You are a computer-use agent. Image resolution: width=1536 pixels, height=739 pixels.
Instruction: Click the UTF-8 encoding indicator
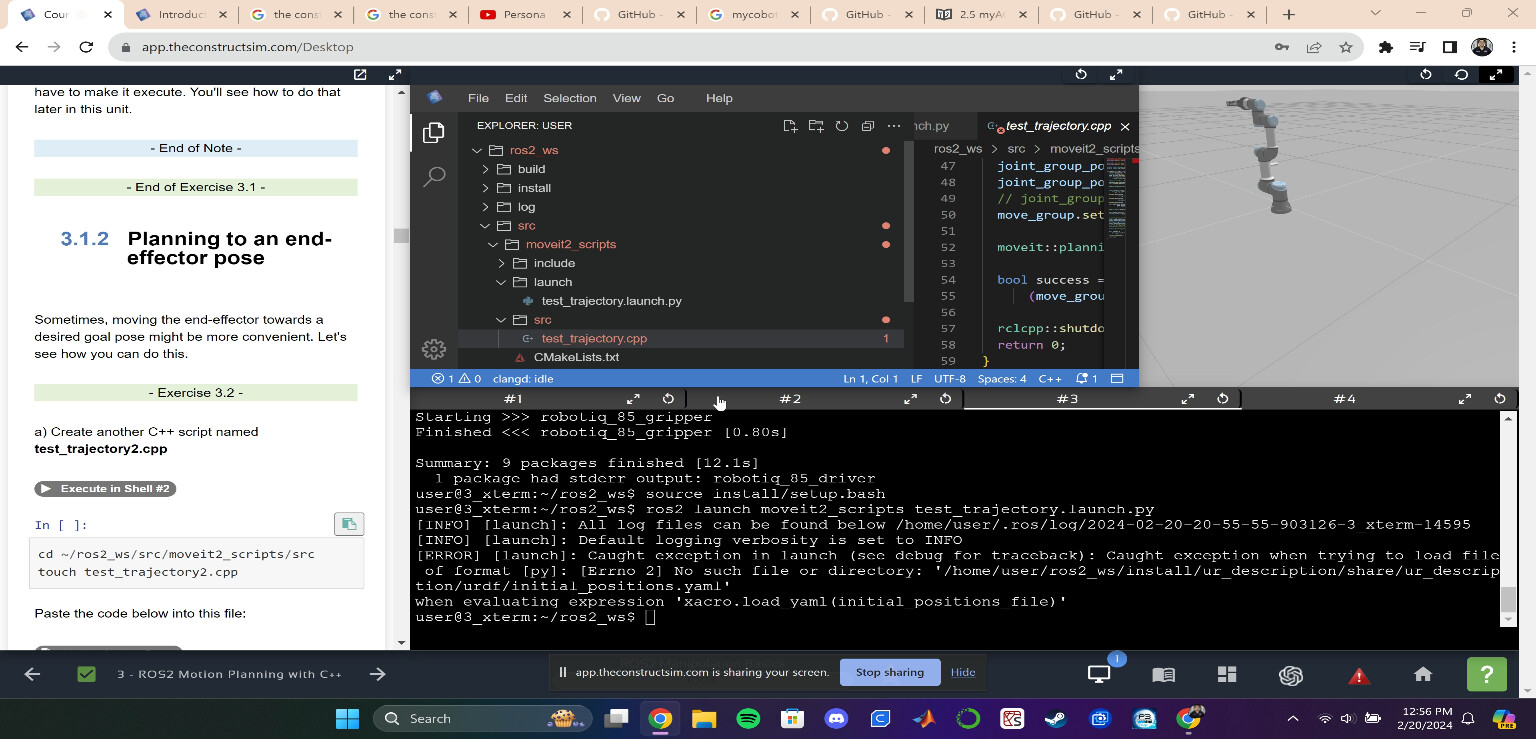tap(950, 379)
